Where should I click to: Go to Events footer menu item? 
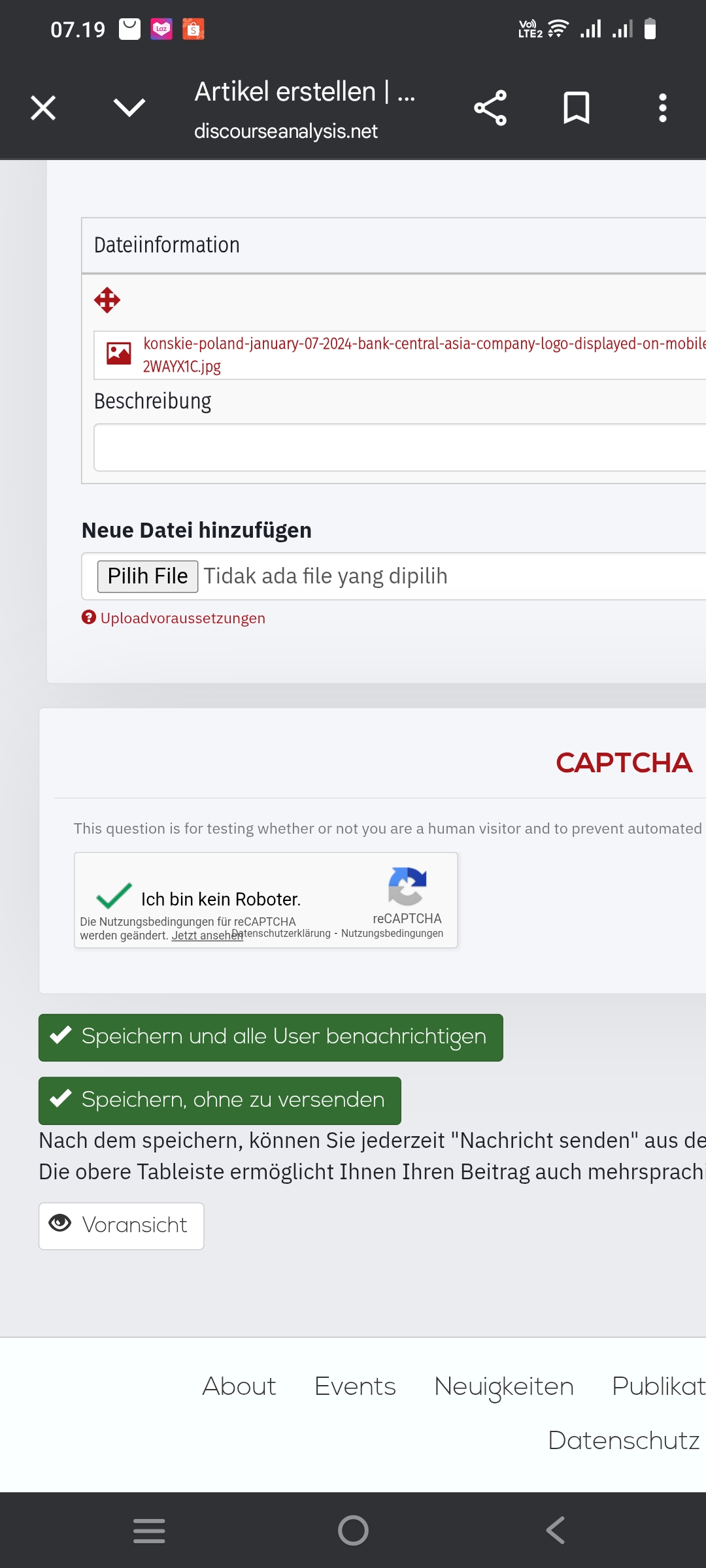point(355,1386)
